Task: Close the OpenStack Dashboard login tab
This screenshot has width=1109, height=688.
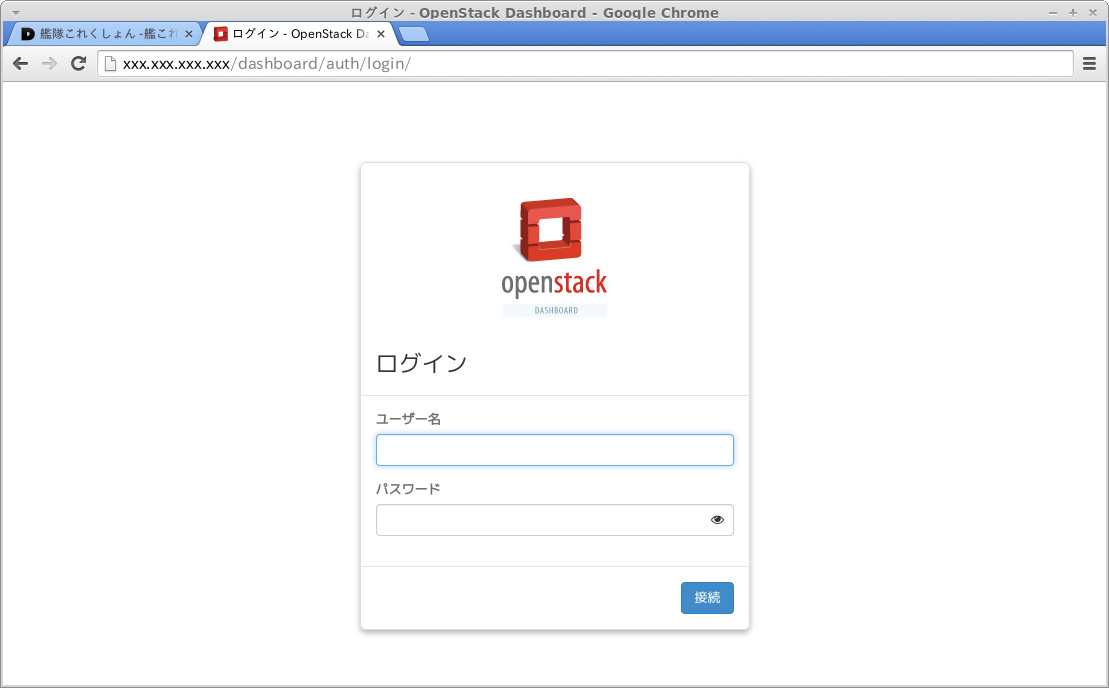Action: pyautogui.click(x=381, y=34)
